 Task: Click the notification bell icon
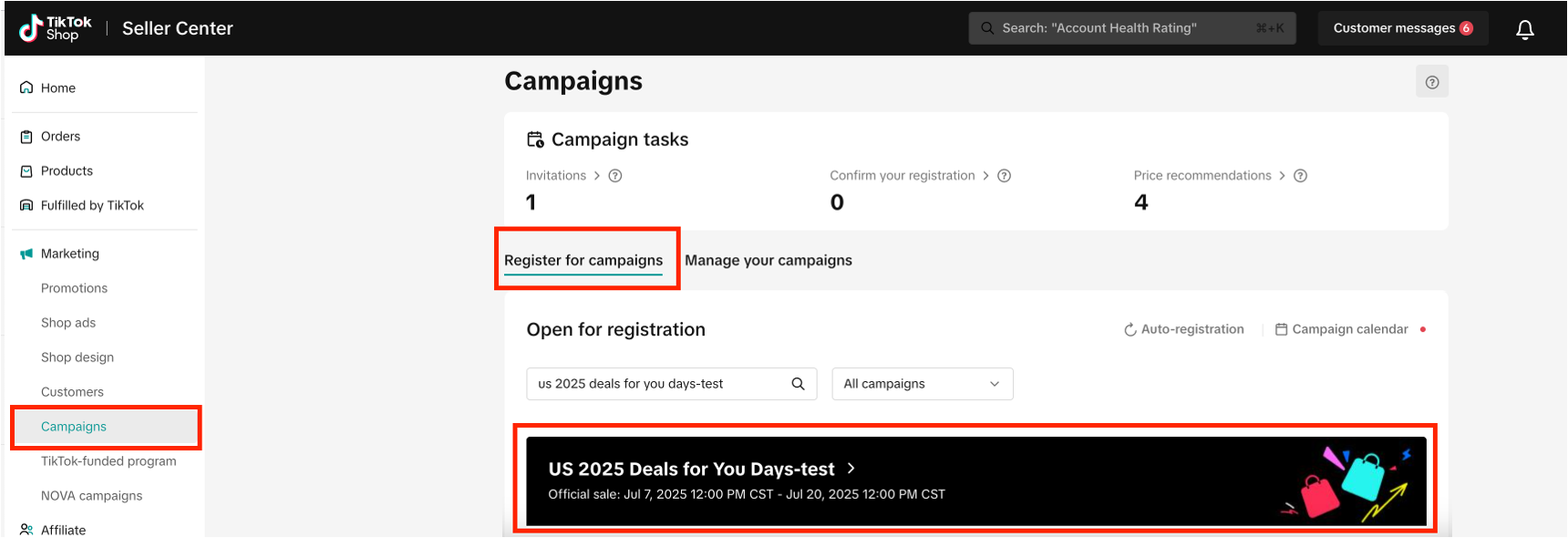point(1524,29)
